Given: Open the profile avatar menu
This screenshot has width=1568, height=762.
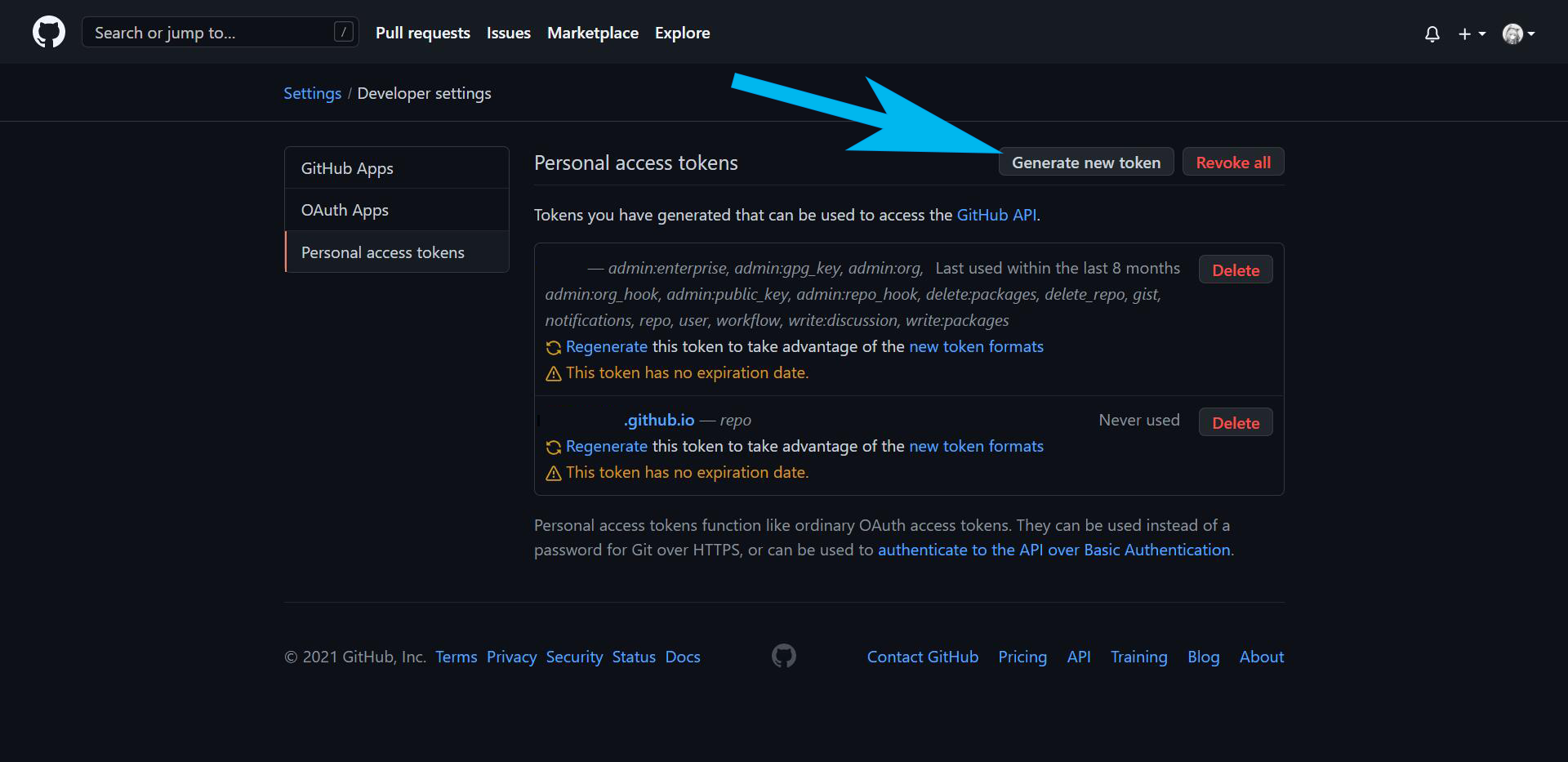Looking at the screenshot, I should pyautogui.click(x=1513, y=33).
